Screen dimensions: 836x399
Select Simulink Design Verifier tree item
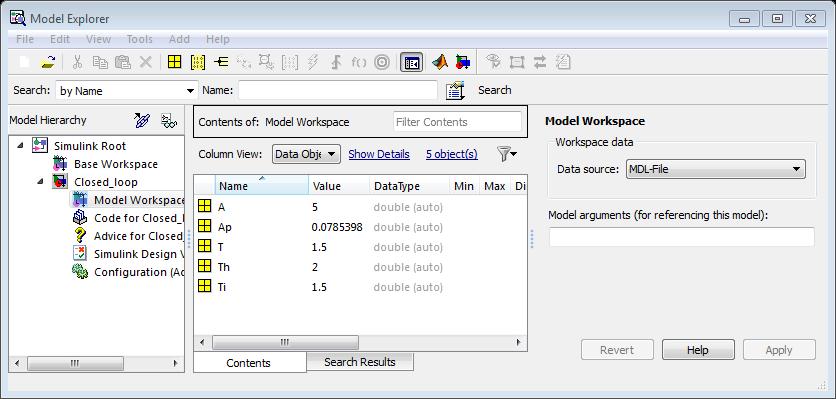click(x=139, y=254)
